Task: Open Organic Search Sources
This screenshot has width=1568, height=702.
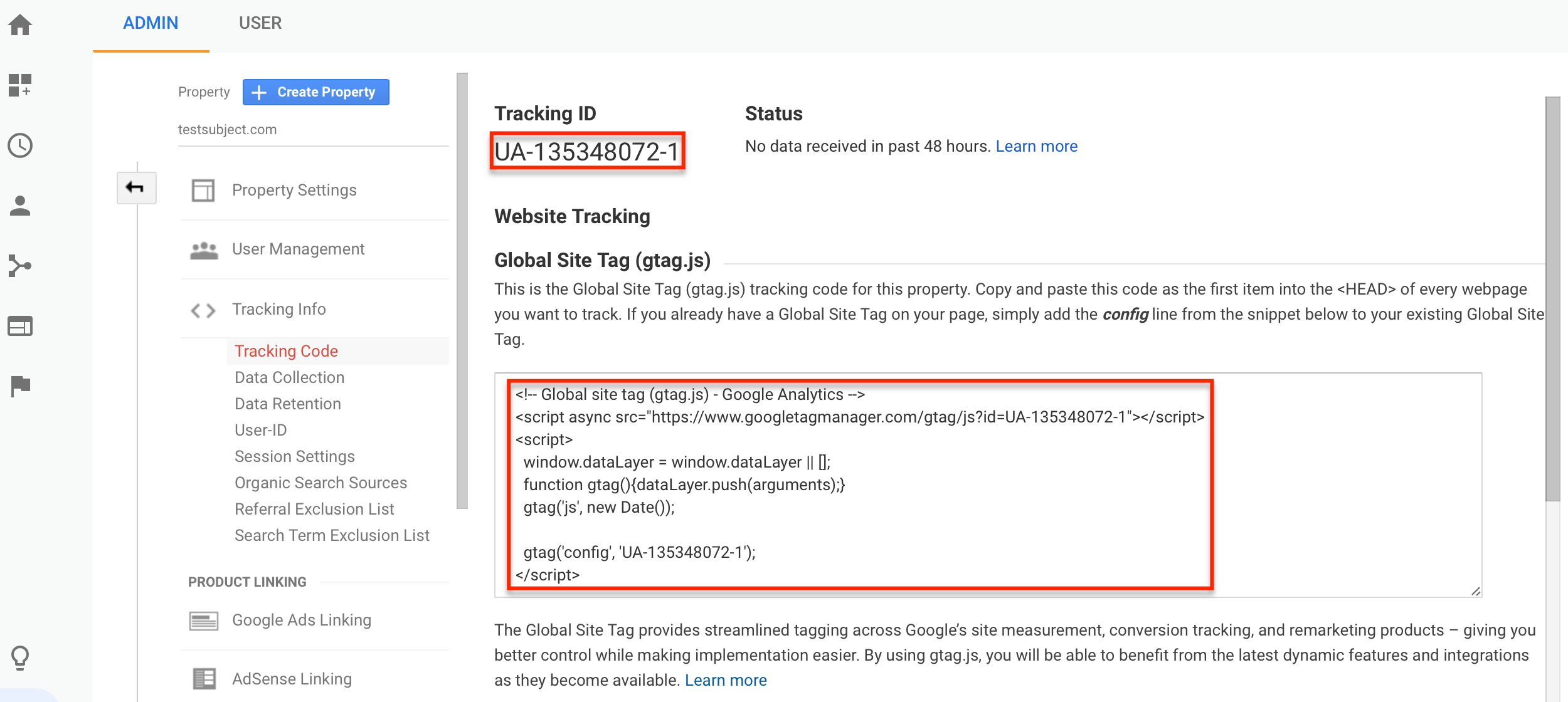Action: (x=320, y=483)
